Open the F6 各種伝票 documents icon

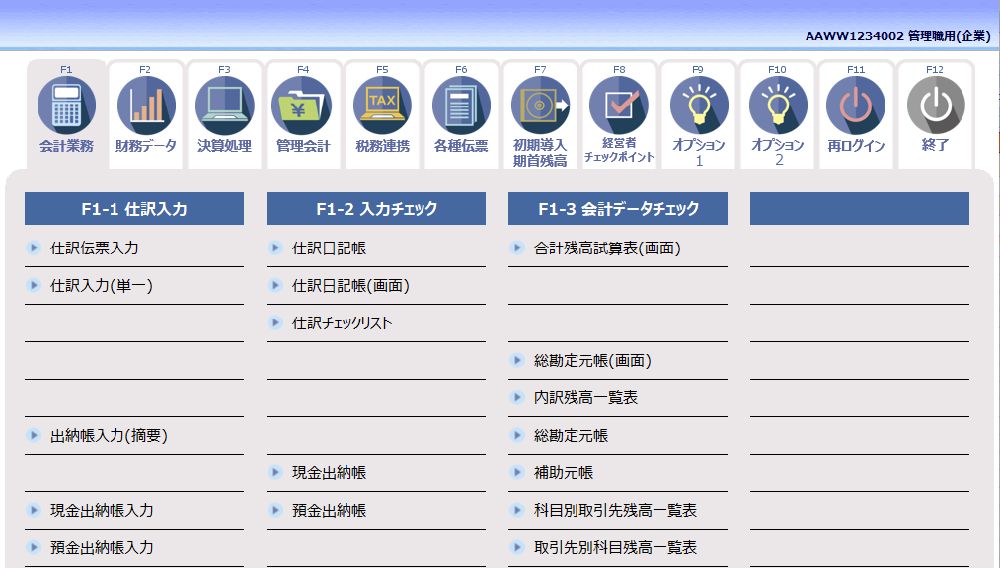(461, 105)
